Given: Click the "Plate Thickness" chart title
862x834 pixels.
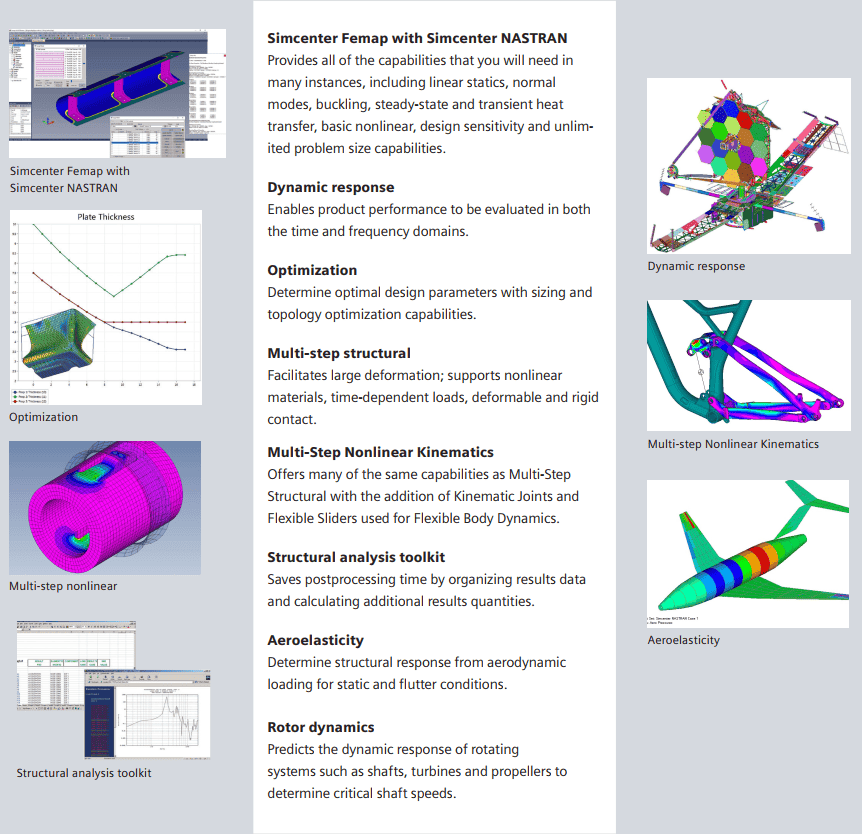Looking at the screenshot, I should coord(105,217).
